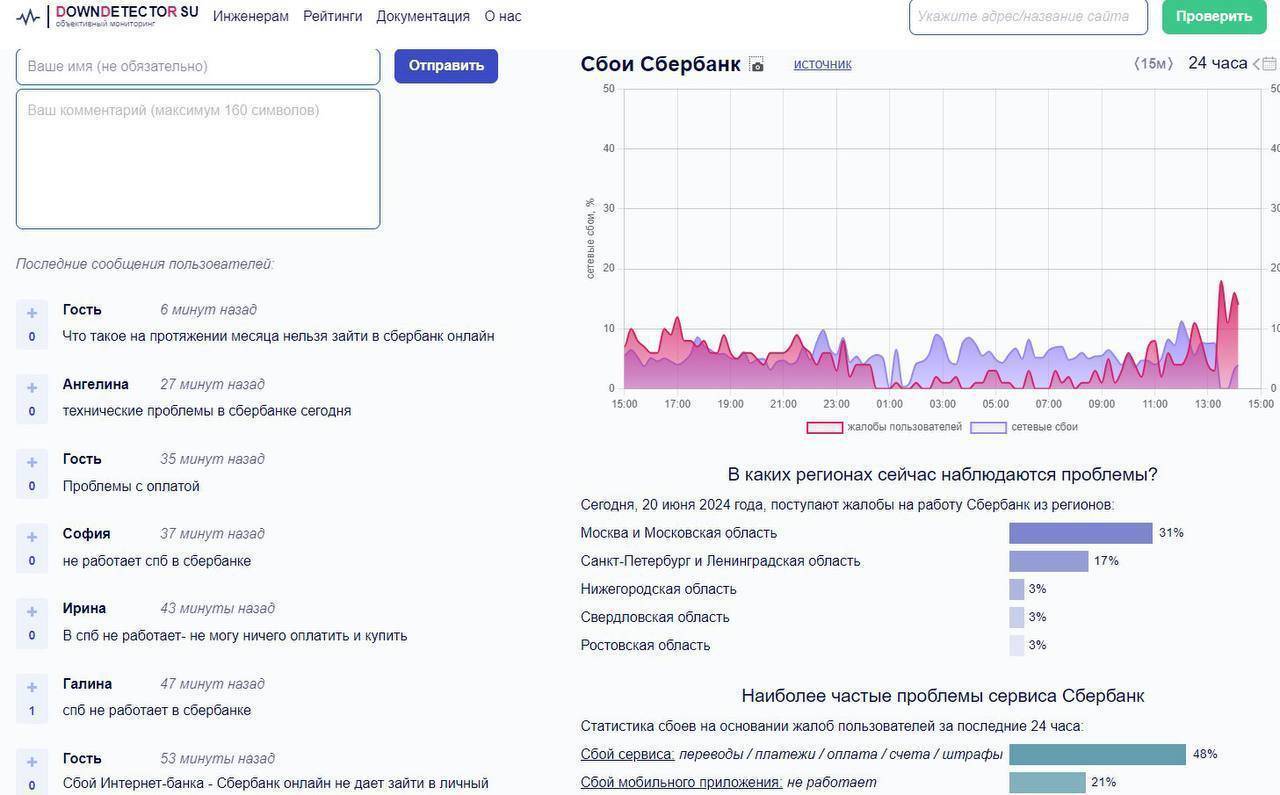This screenshot has width=1280, height=795.
Task: Click the camera screenshot icon beside Сбои Сбербанк
Action: pos(757,65)
